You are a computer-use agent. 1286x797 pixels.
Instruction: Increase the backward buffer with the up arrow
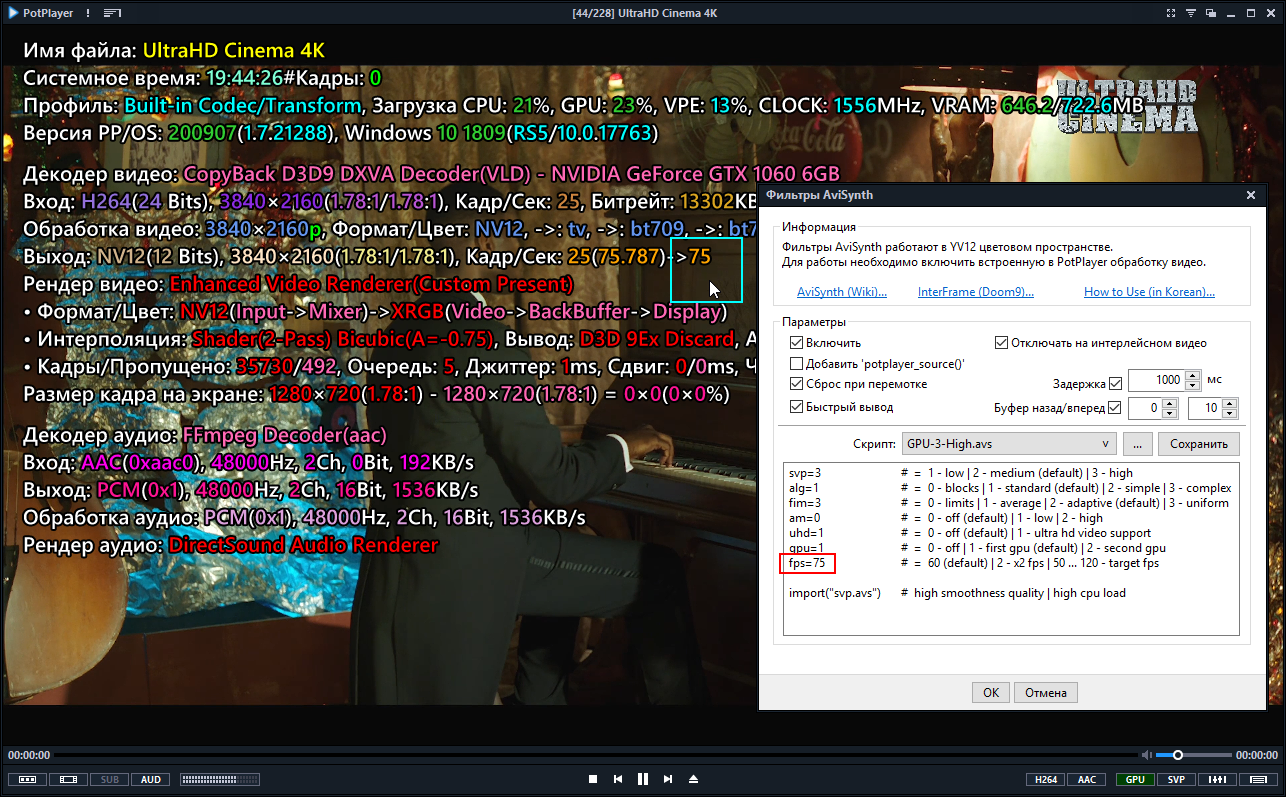pyautogui.click(x=1171, y=403)
